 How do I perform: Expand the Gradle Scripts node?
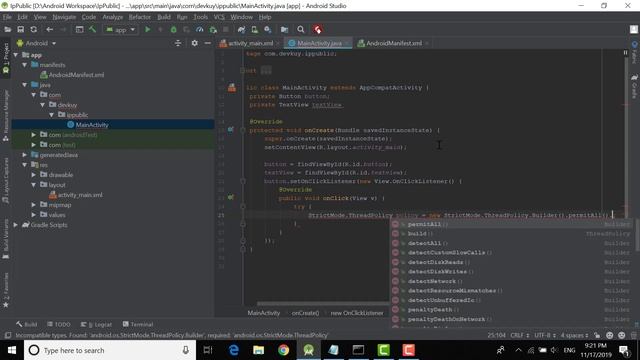coord(16,224)
